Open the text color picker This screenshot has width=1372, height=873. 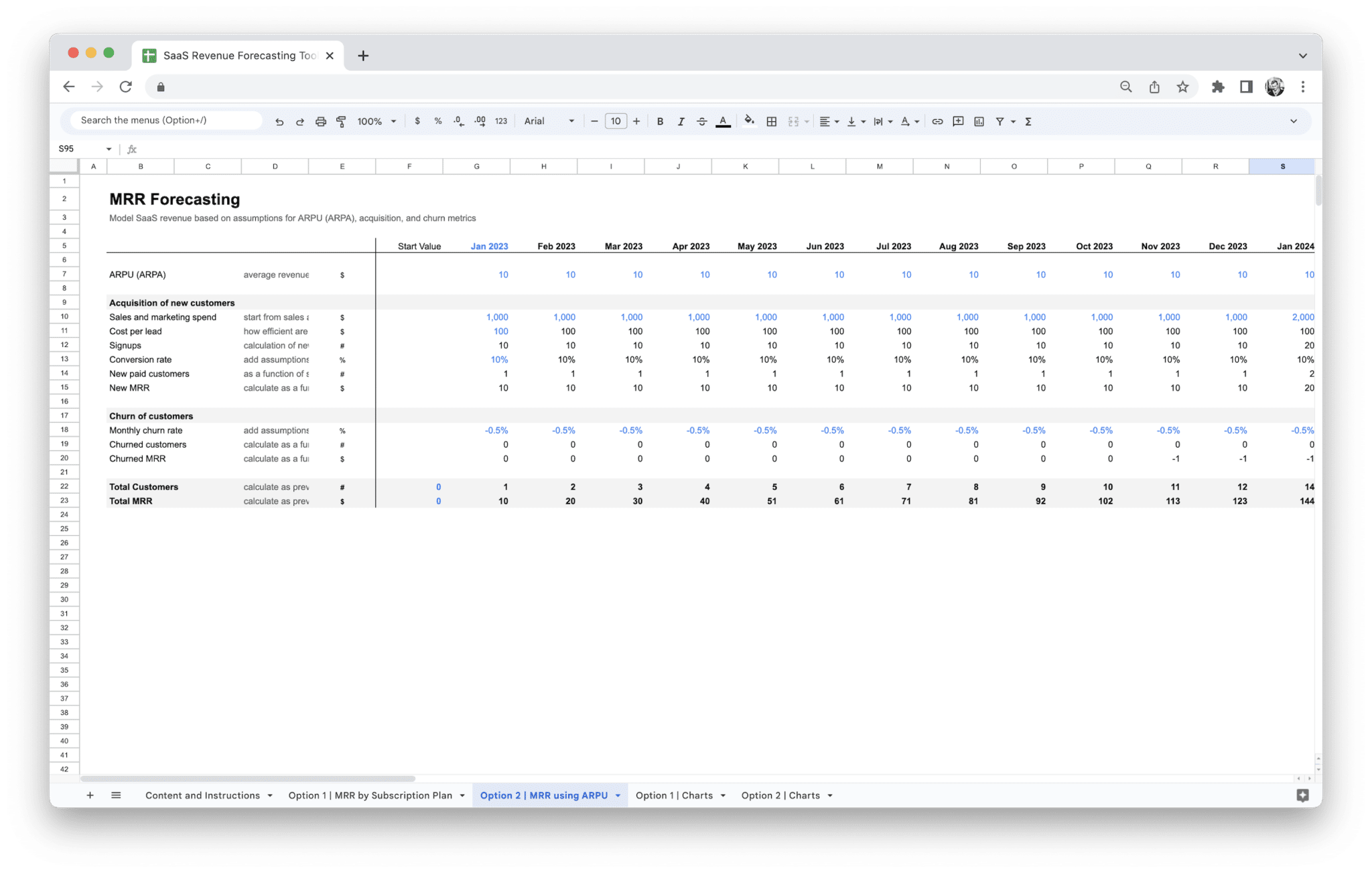pyautogui.click(x=722, y=121)
